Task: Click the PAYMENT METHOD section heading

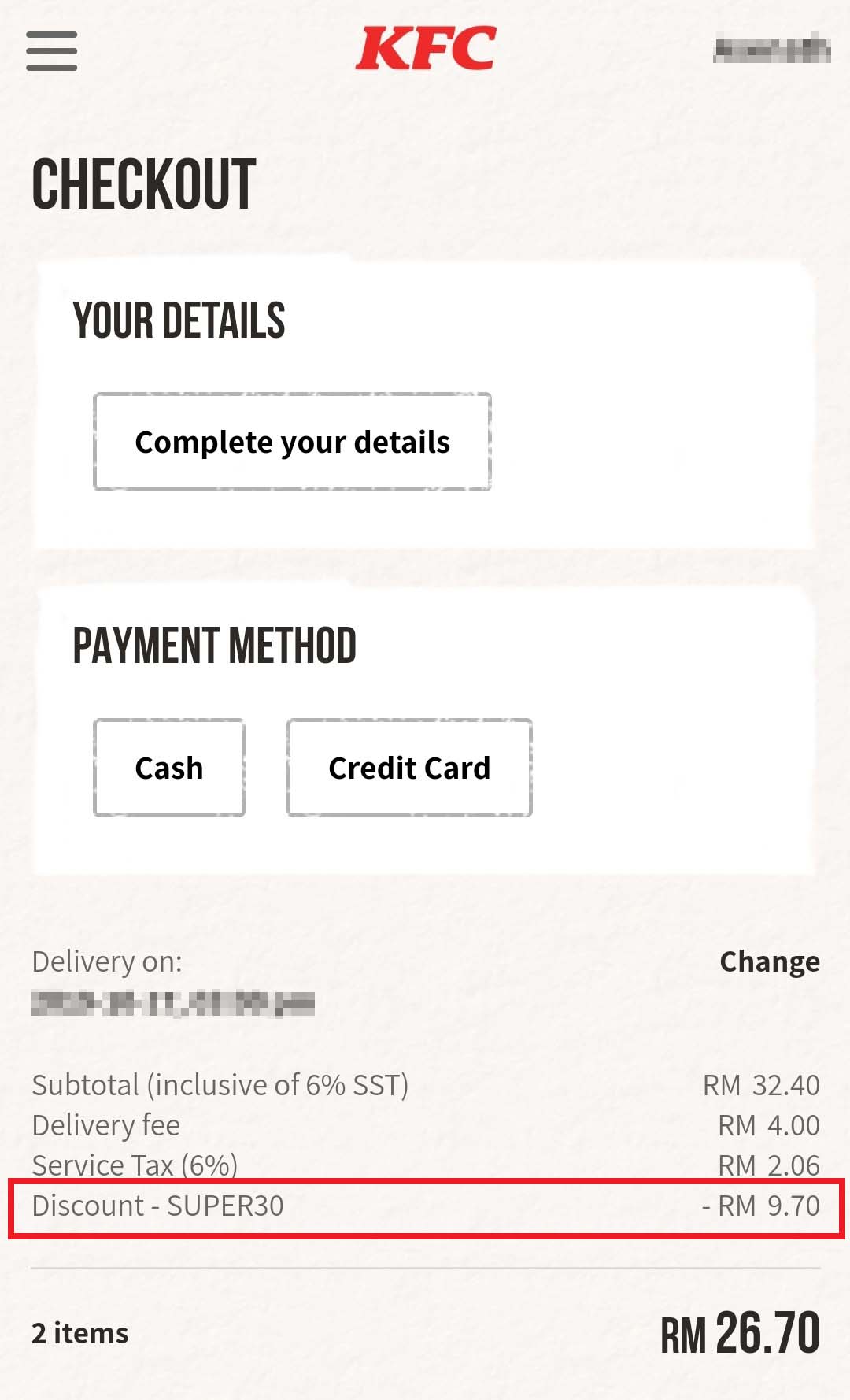Action: [x=214, y=646]
